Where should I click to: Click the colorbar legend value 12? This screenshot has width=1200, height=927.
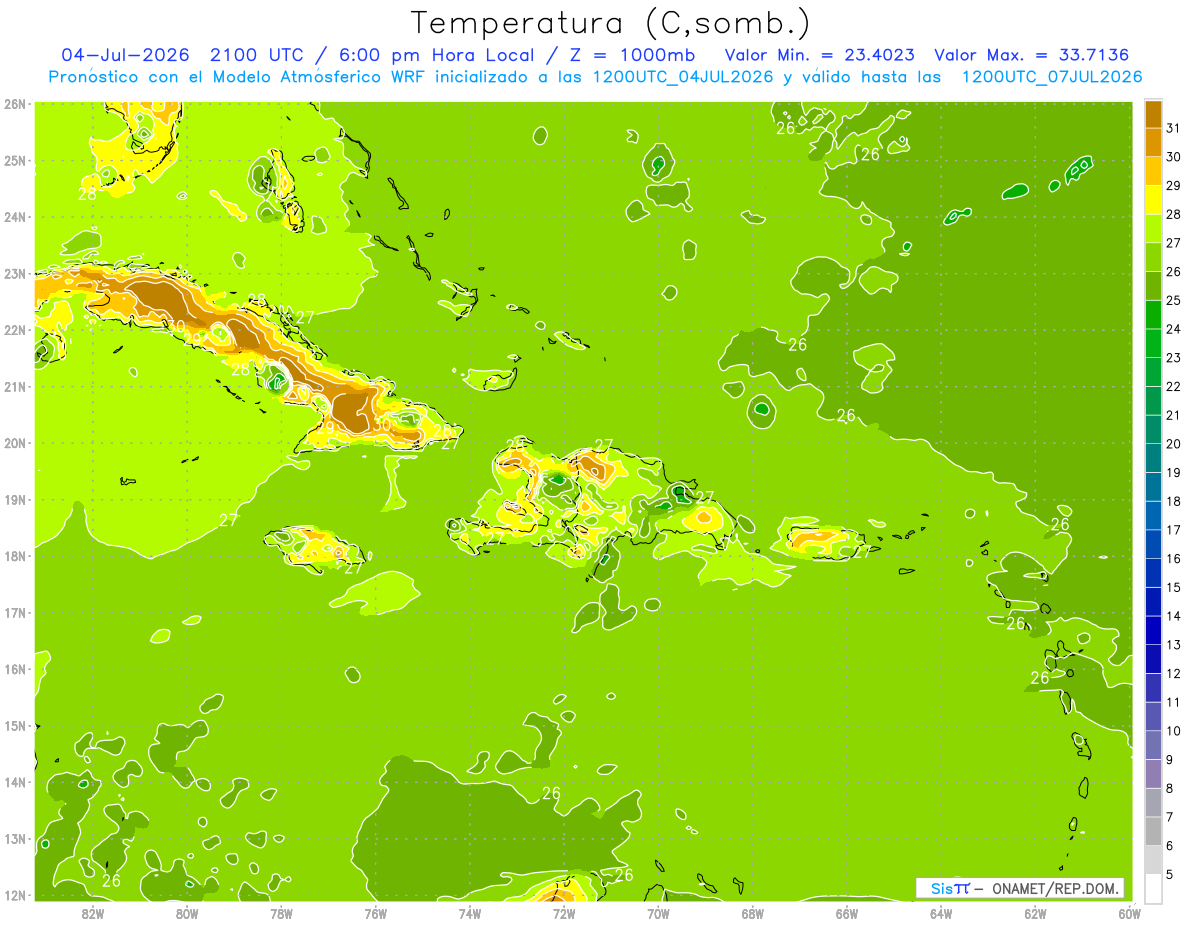[x=1174, y=673]
